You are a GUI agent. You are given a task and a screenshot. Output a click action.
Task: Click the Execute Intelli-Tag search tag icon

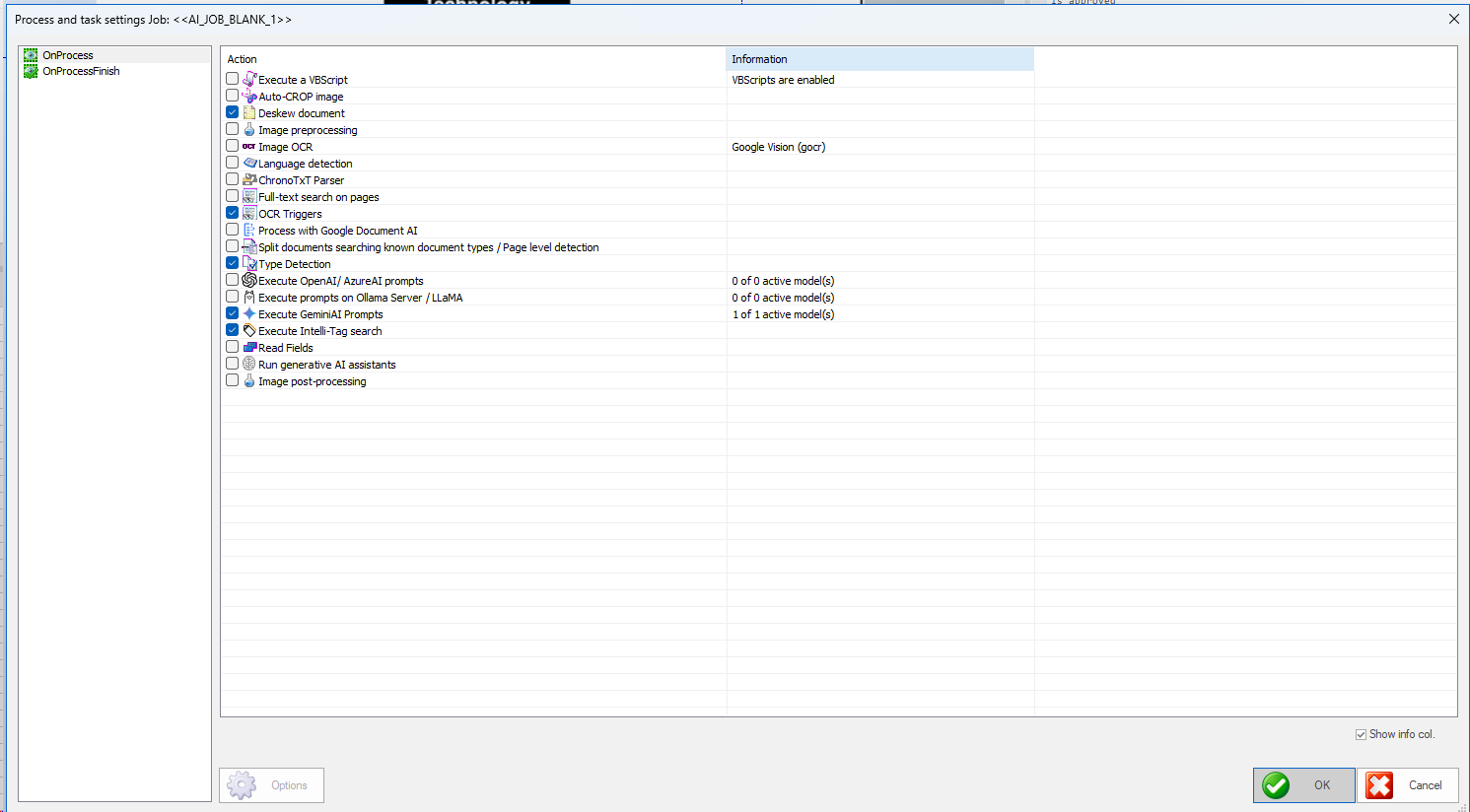point(249,331)
